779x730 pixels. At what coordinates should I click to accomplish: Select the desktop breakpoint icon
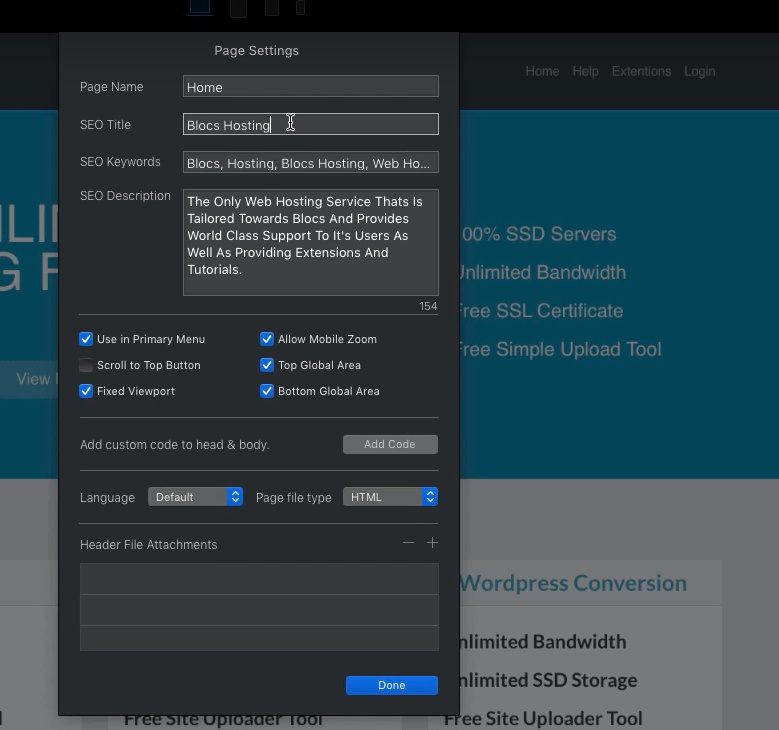[200, 8]
